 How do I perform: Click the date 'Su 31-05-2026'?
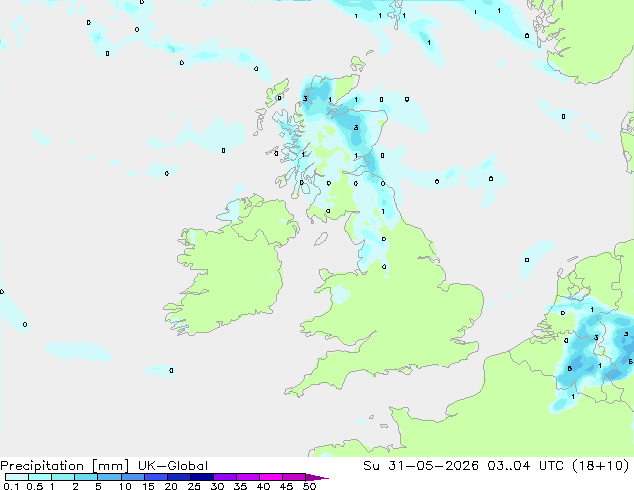[421, 466]
